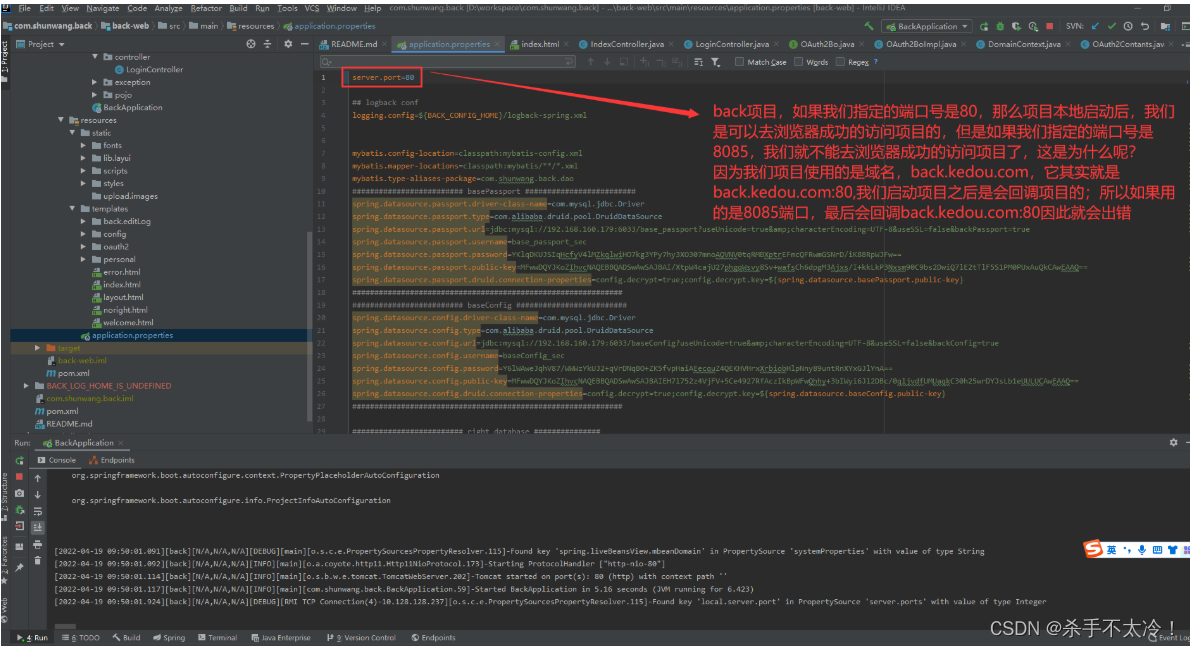1190x648 pixels.
Task: Click in the find search input field
Action: click(x=448, y=62)
